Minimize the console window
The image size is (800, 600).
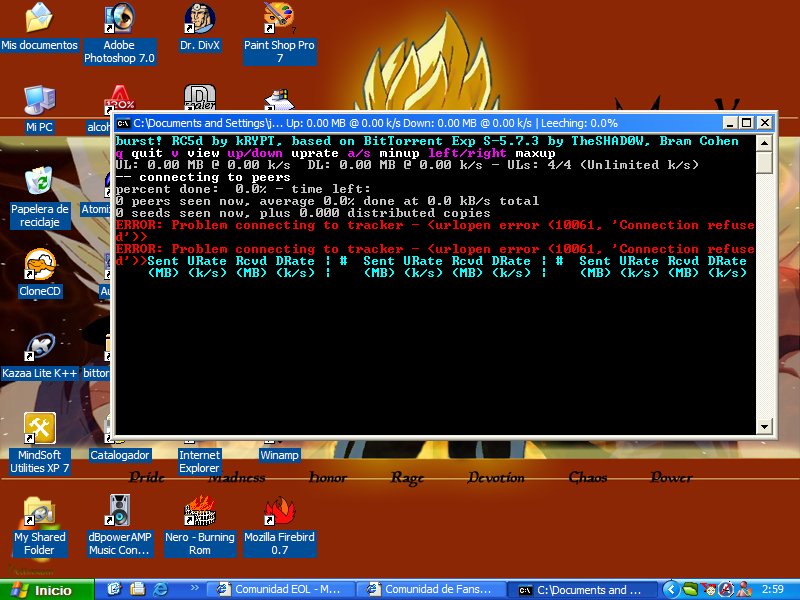pos(731,123)
